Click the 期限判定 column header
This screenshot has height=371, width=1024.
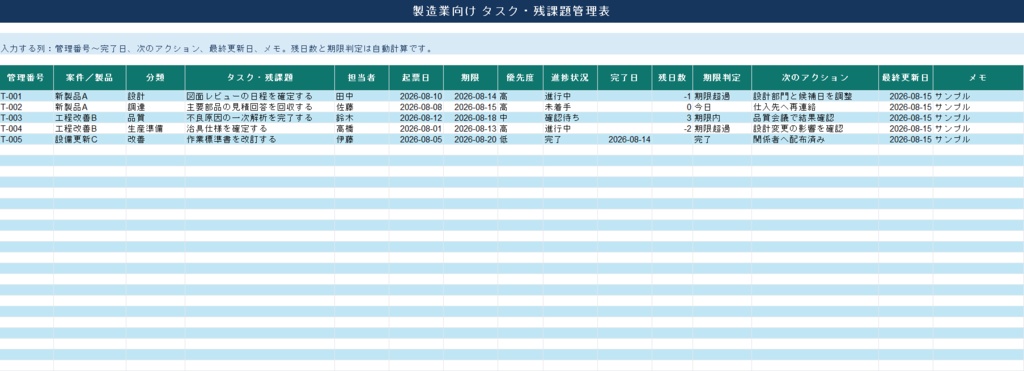tap(722, 77)
